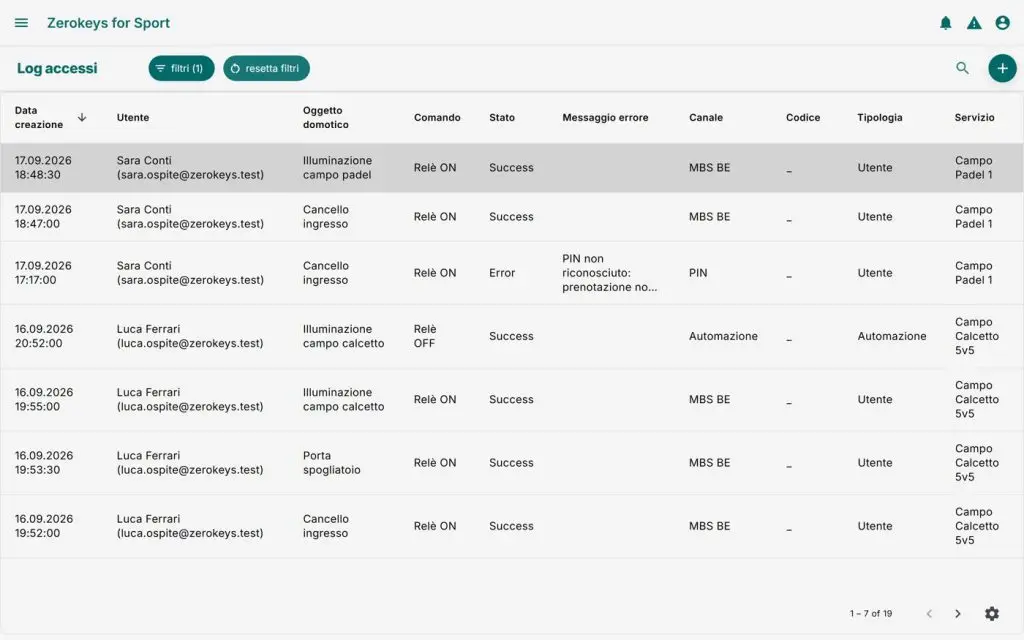Sort by Stato column header
1024x640 pixels.
502,118
